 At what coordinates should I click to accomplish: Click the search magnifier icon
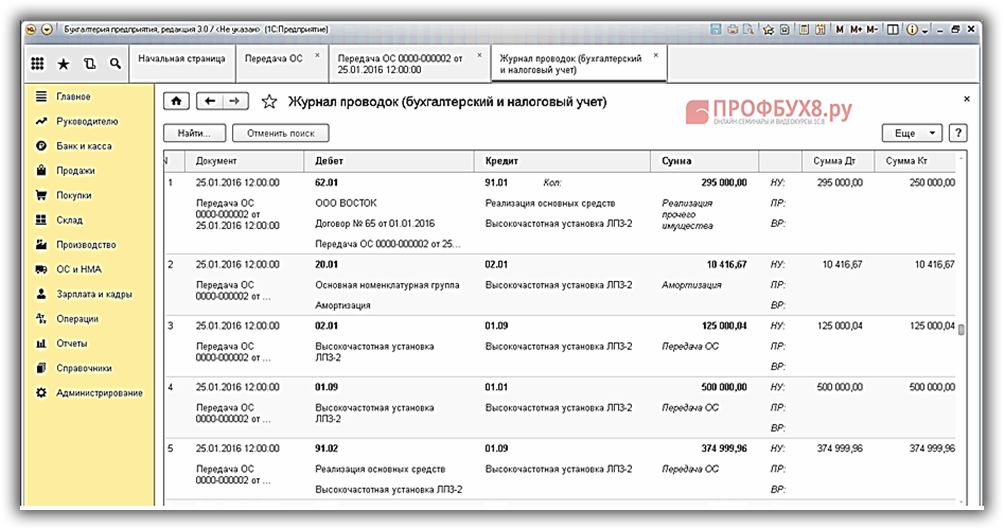116,64
